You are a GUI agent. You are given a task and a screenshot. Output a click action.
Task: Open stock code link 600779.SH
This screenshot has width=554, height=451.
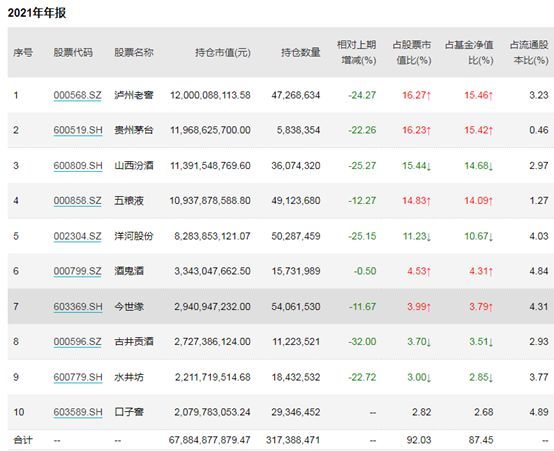[x=78, y=377]
